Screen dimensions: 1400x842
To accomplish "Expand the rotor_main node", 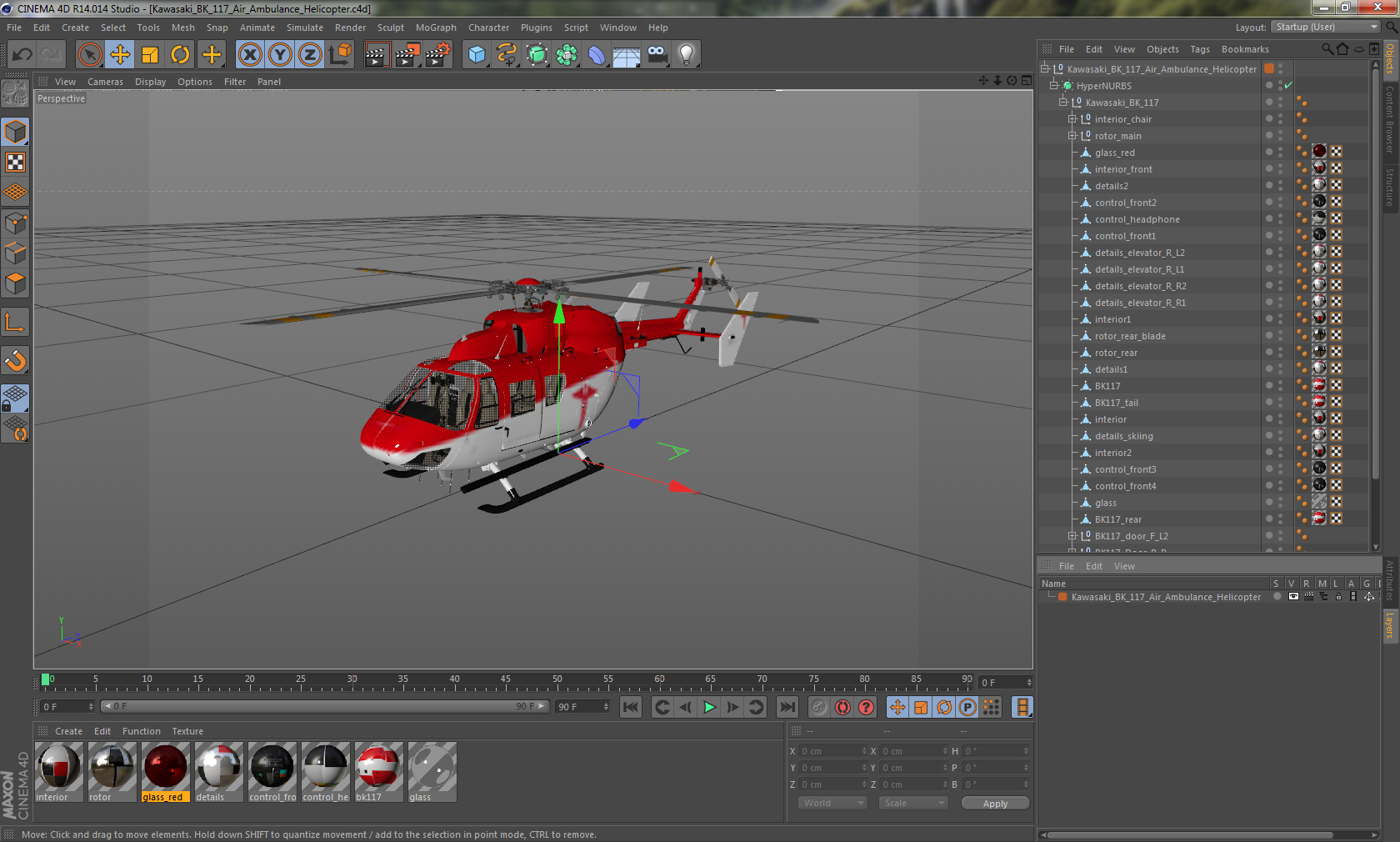I will click(x=1072, y=136).
